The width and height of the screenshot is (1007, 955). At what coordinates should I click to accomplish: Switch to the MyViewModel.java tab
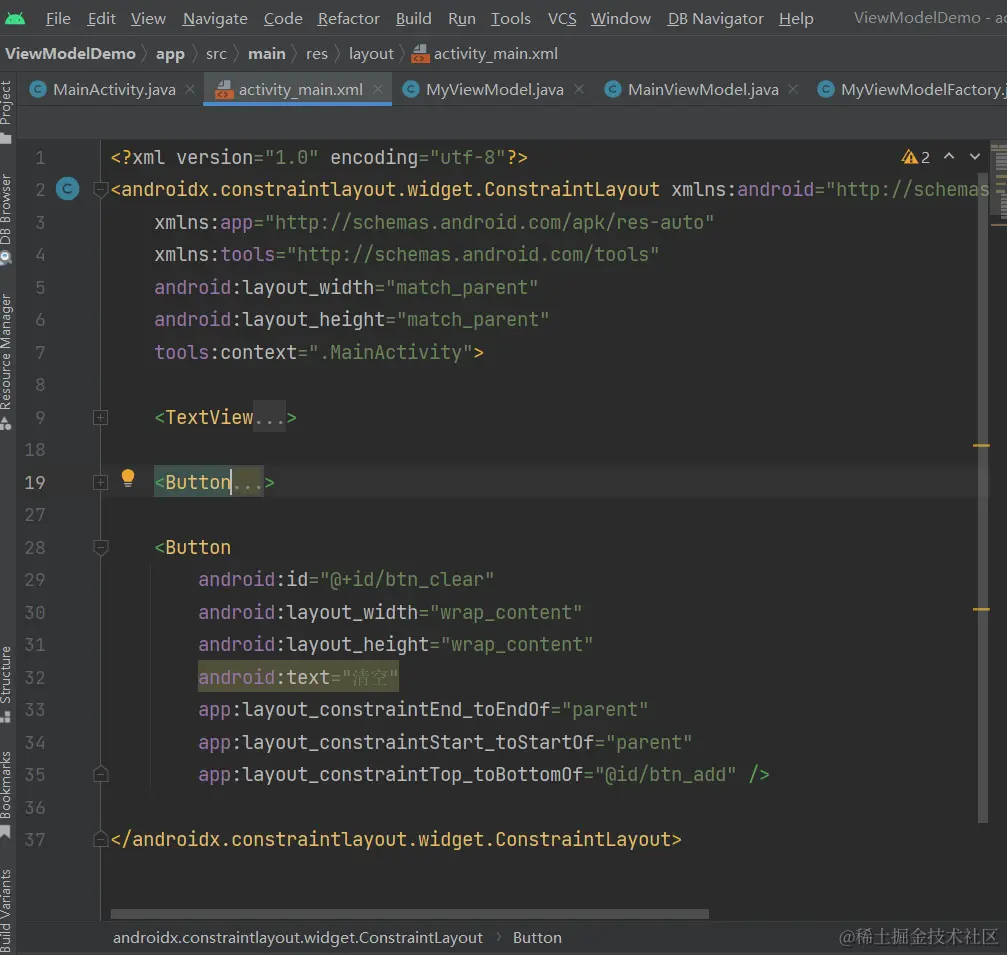494,89
